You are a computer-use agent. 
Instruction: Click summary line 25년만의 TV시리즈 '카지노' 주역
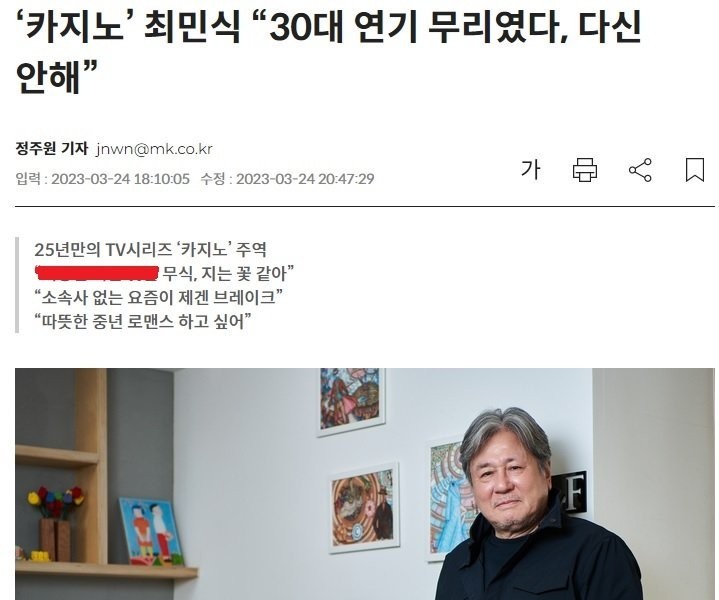[x=150, y=250]
